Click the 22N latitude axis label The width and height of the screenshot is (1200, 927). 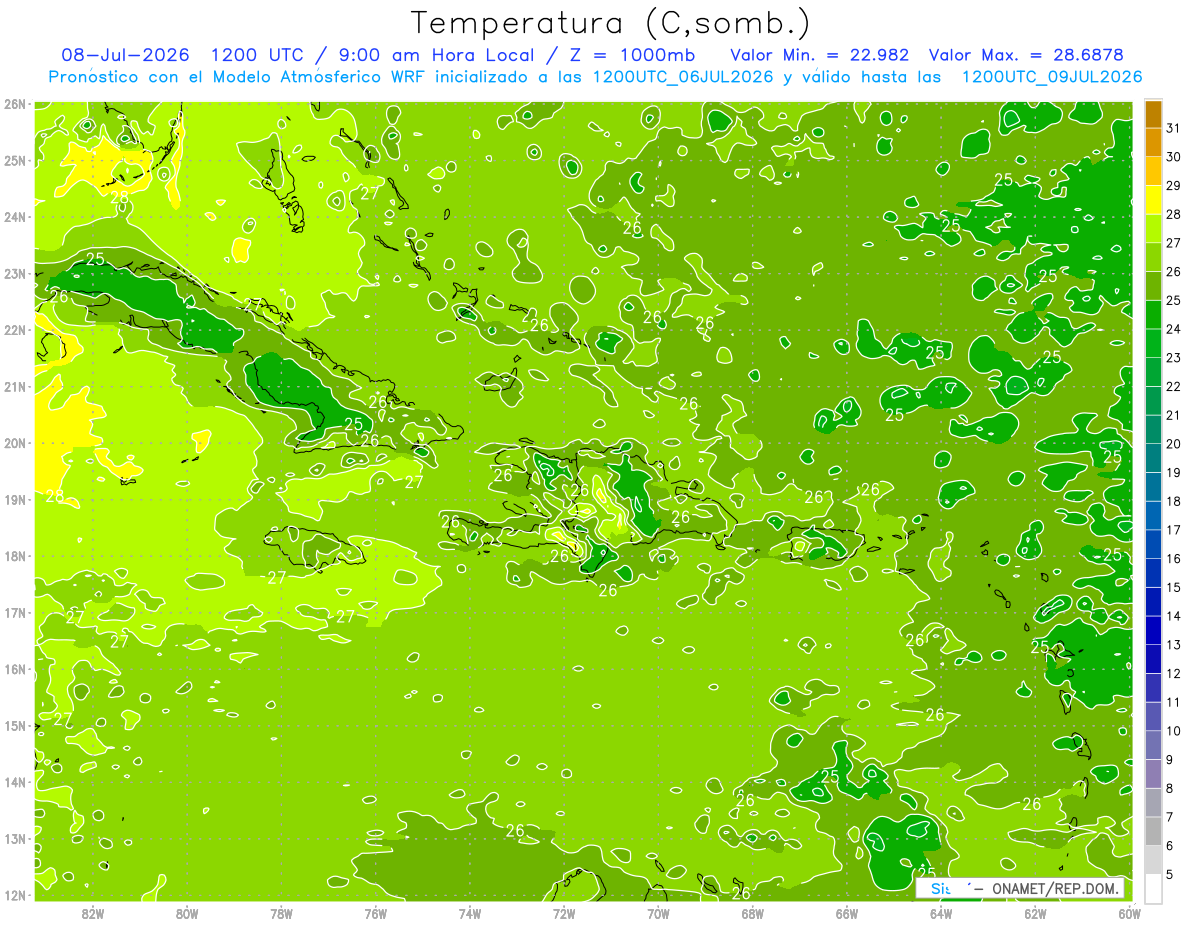point(16,330)
